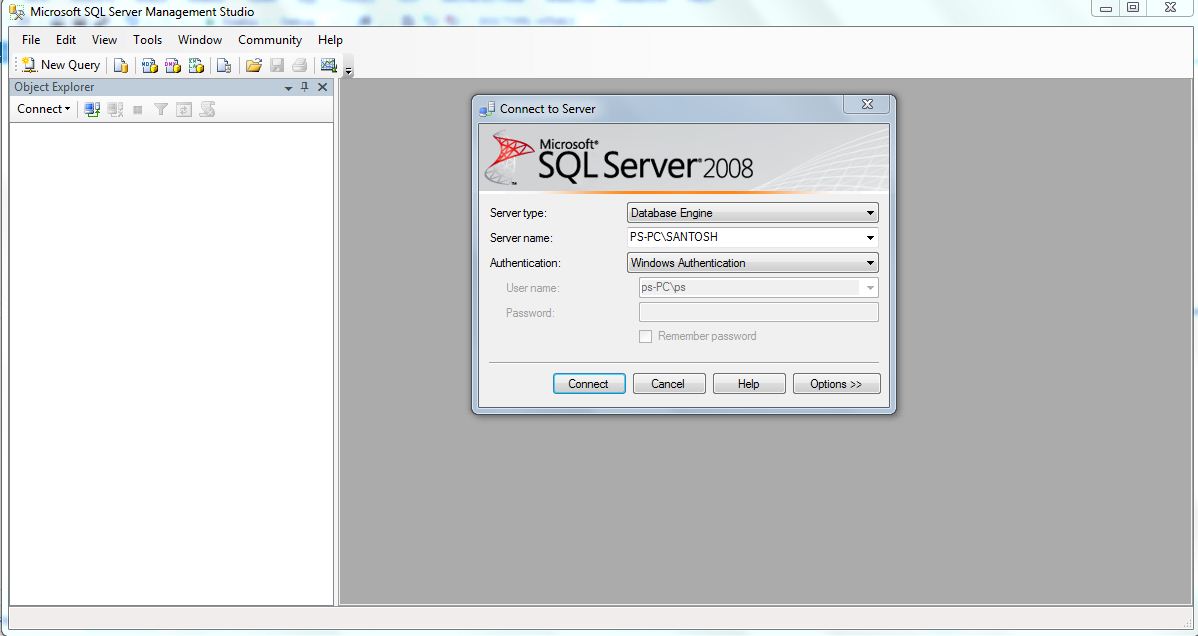Open the View menu
The image size is (1198, 636).
tap(105, 40)
